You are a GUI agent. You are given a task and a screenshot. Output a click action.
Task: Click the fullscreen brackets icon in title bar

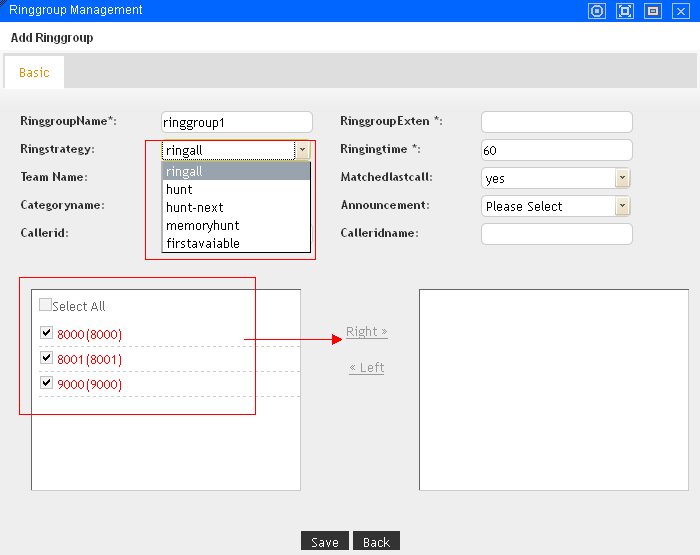[625, 11]
